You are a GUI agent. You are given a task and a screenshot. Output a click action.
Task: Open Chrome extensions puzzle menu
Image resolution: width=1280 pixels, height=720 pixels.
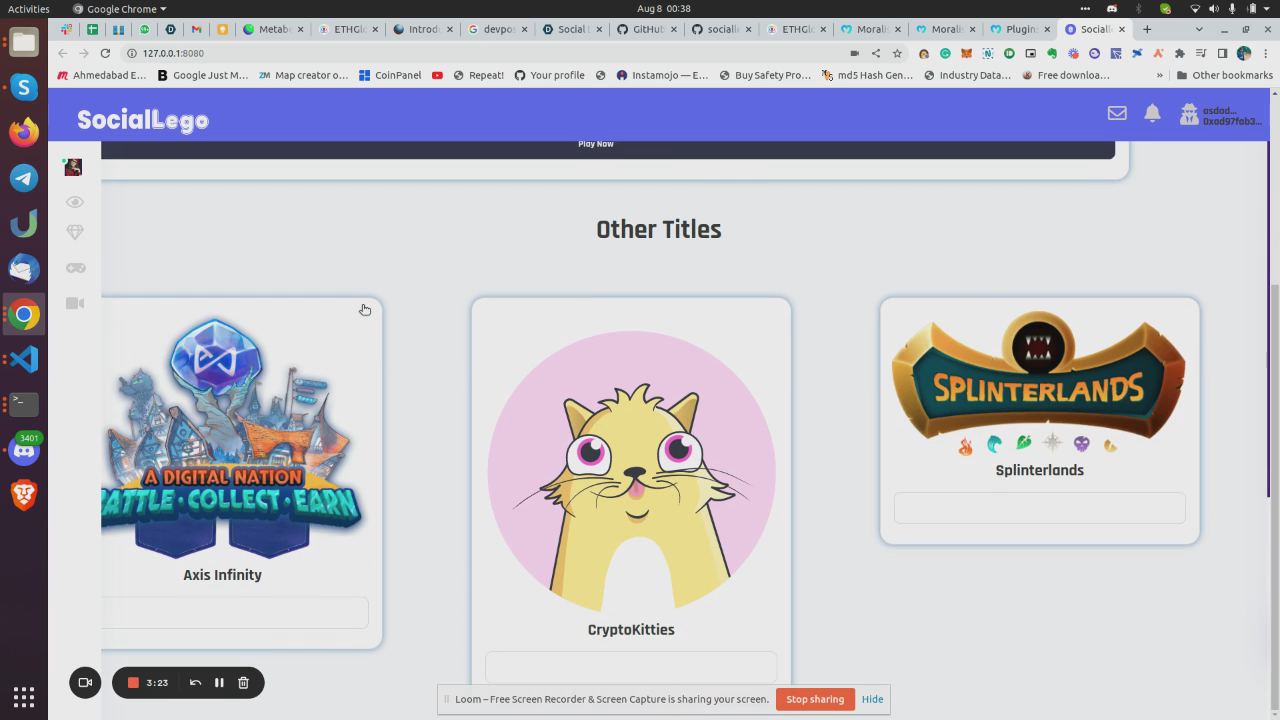click(x=1180, y=53)
